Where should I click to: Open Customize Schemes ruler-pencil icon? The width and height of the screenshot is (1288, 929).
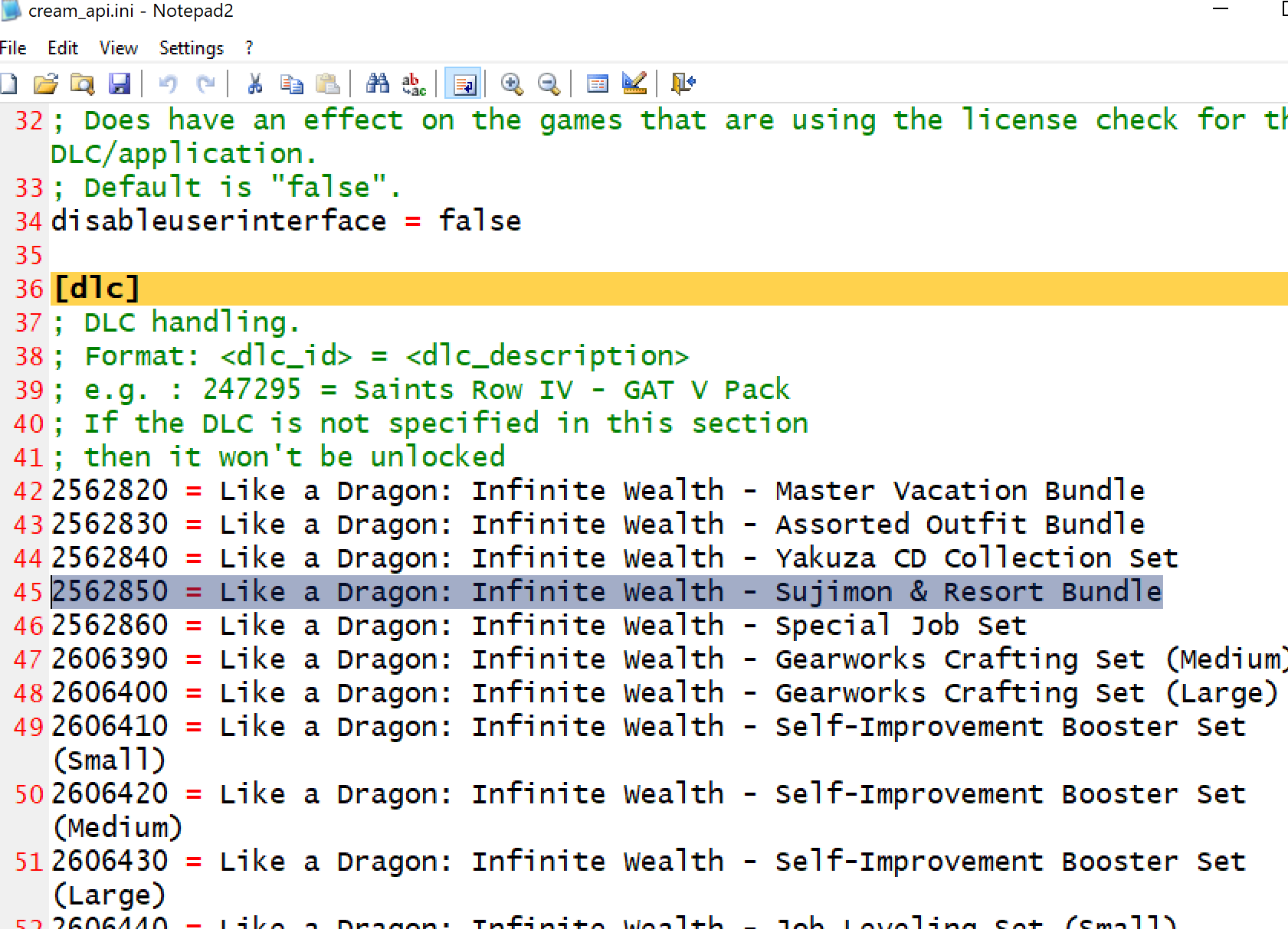(634, 83)
